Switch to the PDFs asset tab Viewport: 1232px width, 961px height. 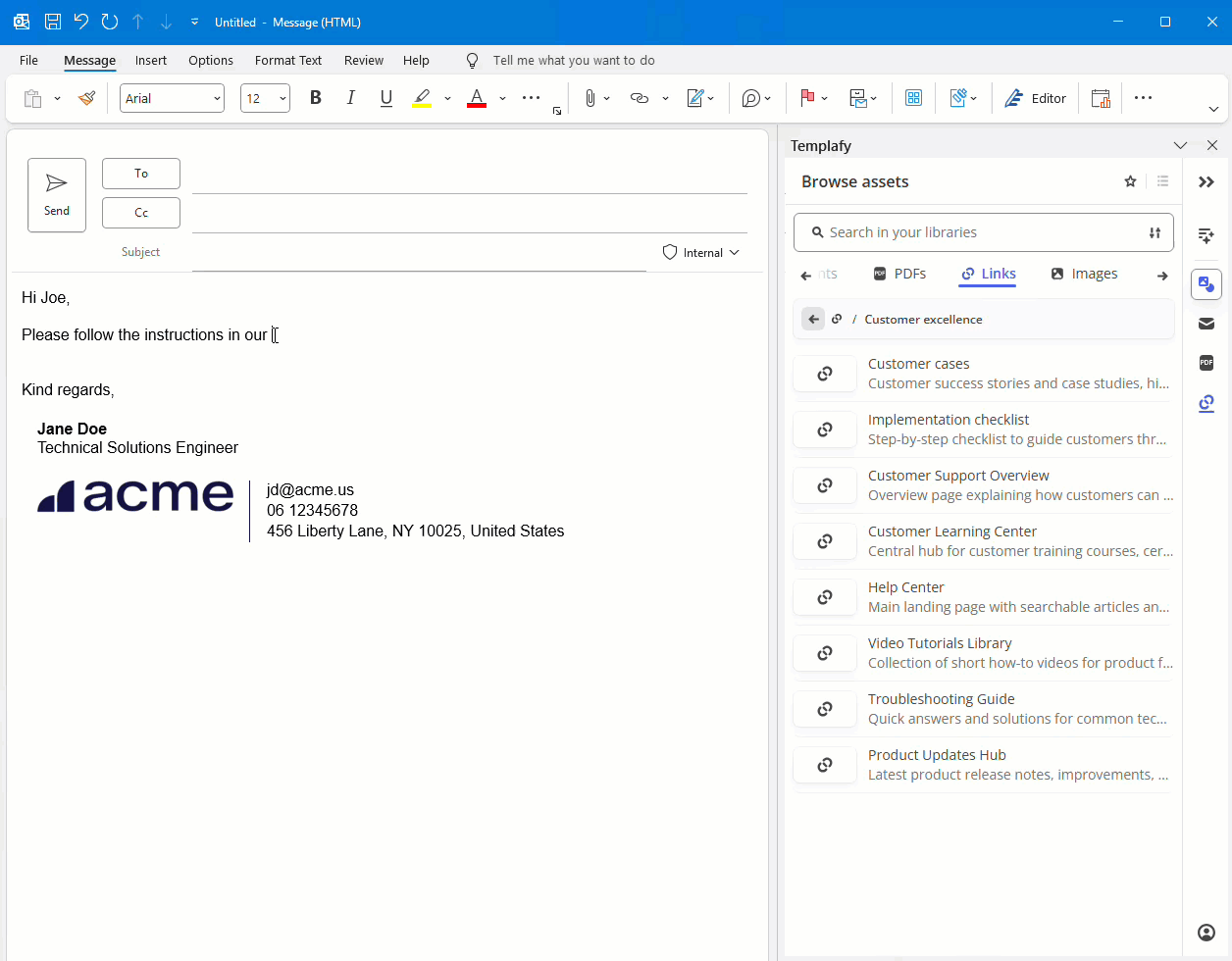click(x=899, y=274)
